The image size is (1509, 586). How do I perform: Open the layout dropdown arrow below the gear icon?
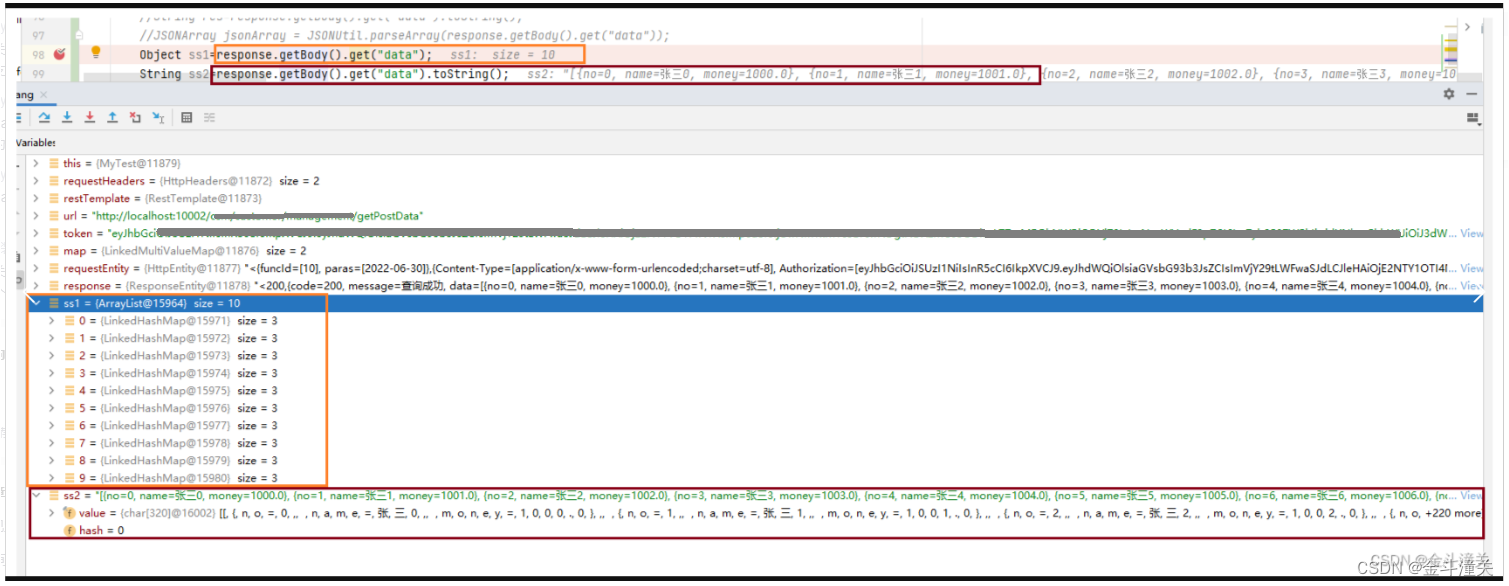[x=1473, y=118]
